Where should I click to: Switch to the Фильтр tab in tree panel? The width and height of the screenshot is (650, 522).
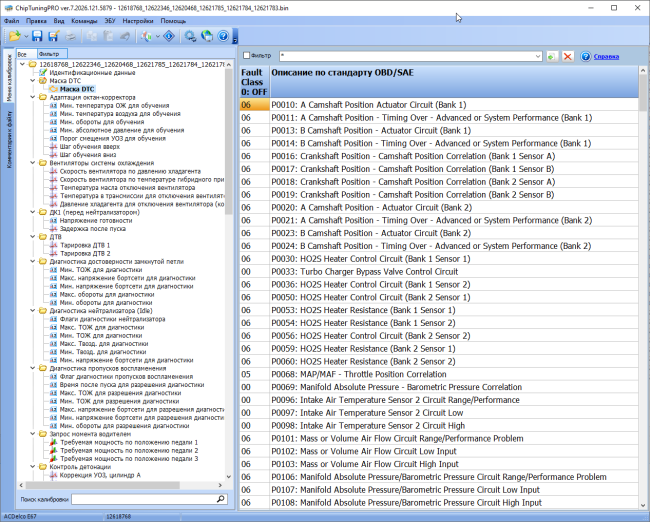(x=52, y=54)
